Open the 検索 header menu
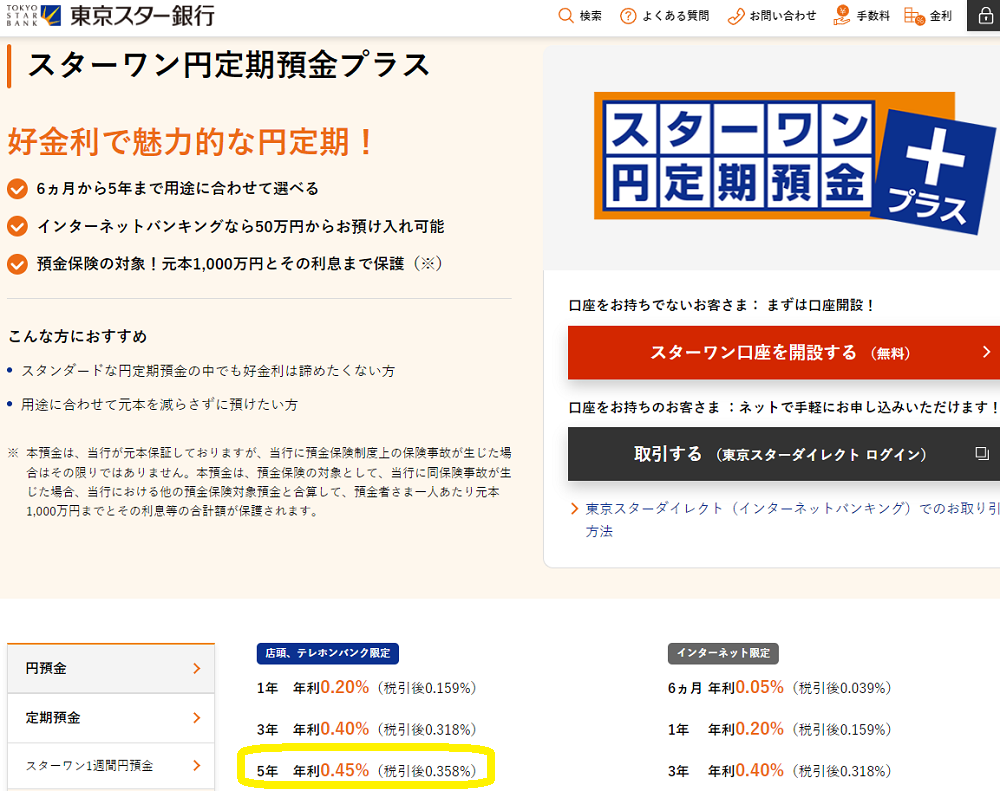 [580, 15]
